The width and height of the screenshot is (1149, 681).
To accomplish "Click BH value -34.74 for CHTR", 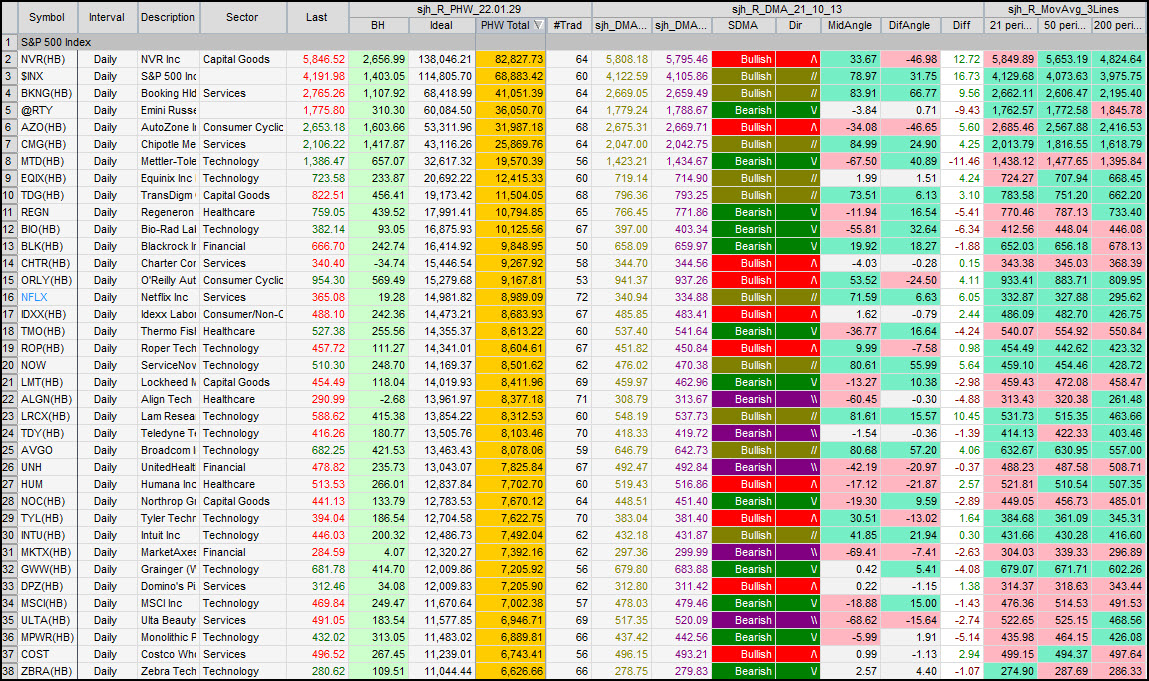I will point(378,263).
